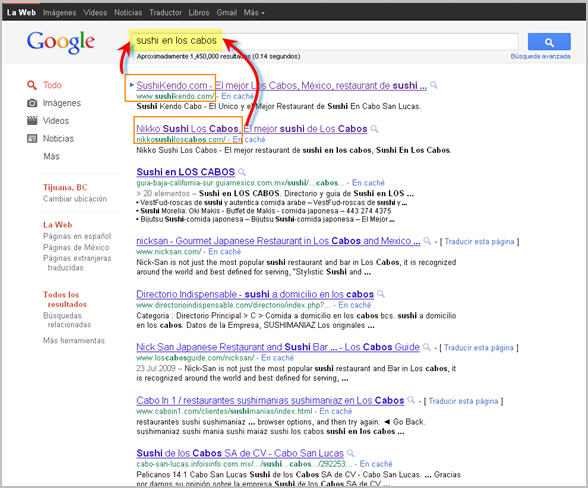View En caché for caboin1.com result

coord(336,411)
